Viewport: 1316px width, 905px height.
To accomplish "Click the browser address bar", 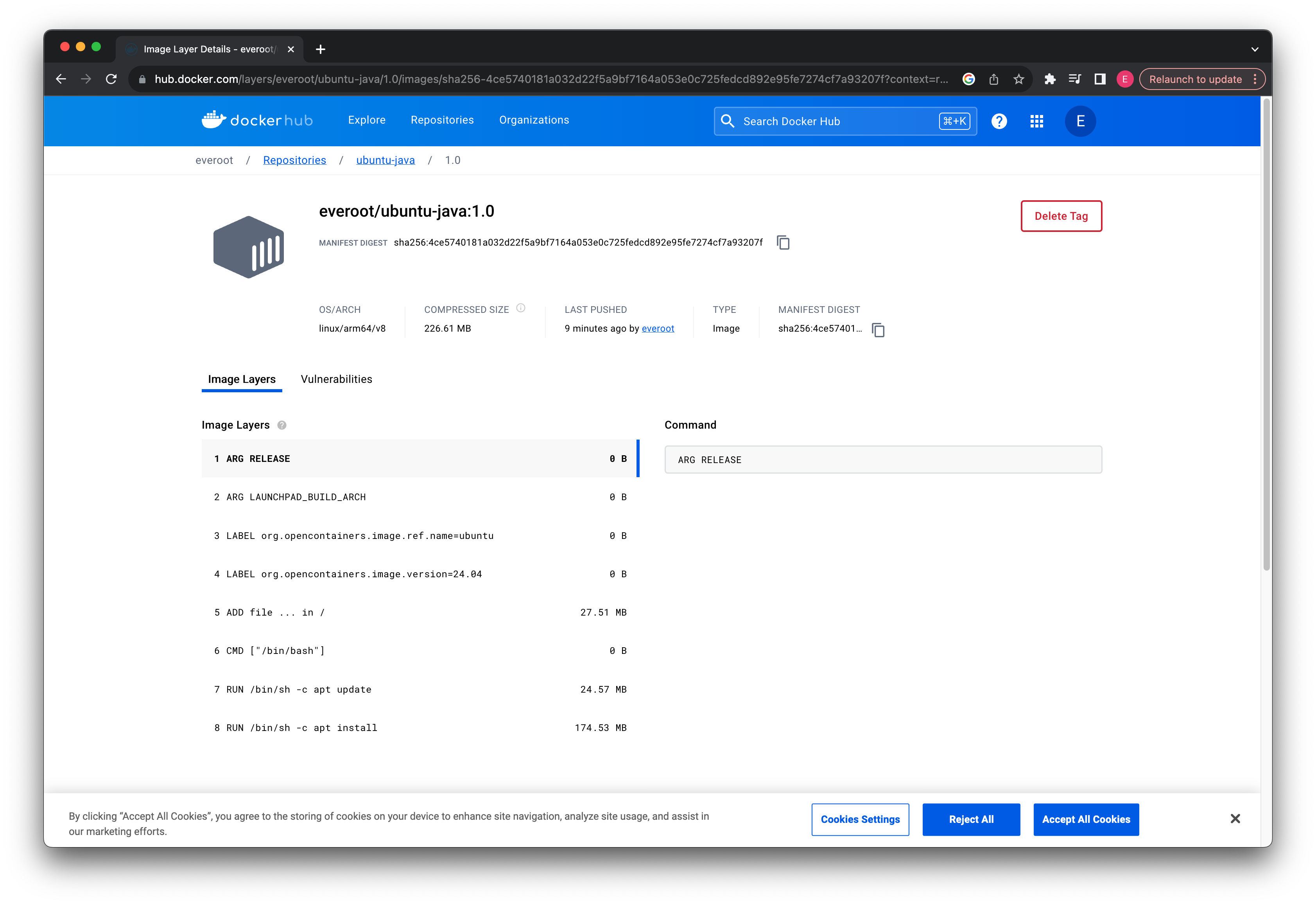I will pyautogui.click(x=551, y=79).
